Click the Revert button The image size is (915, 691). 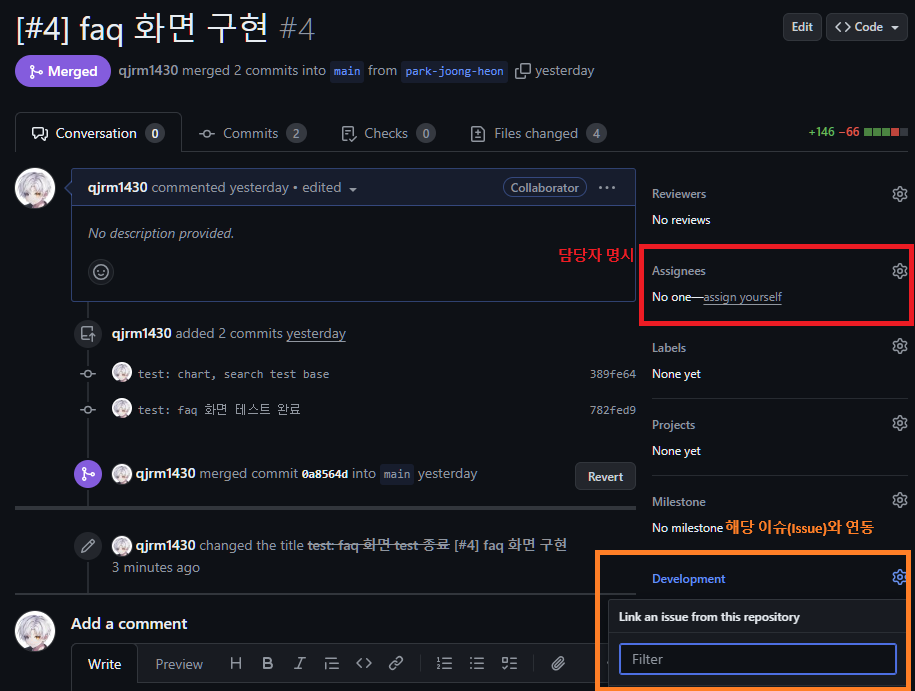pos(605,476)
